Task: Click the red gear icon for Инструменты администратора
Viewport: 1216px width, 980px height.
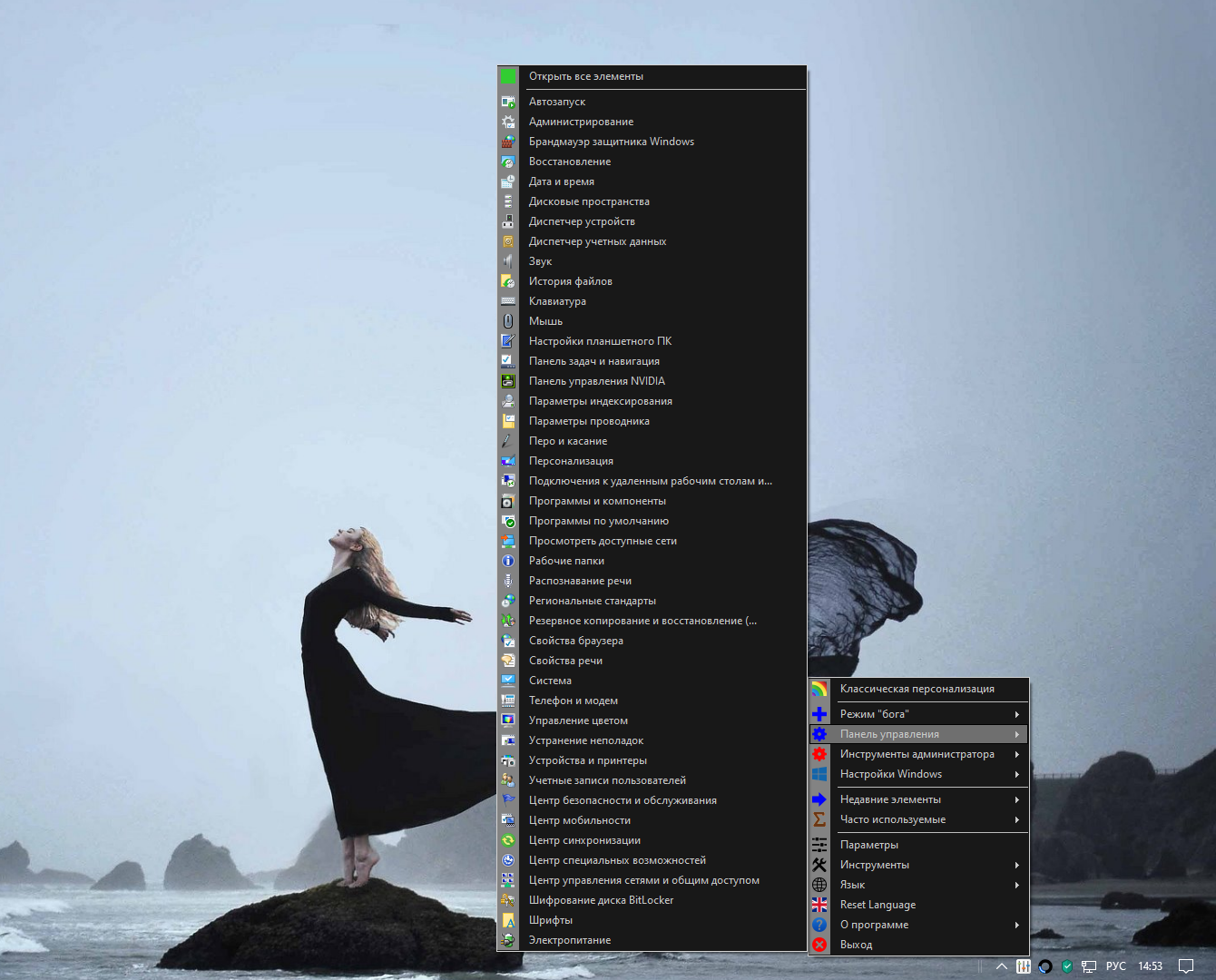Action: [819, 754]
